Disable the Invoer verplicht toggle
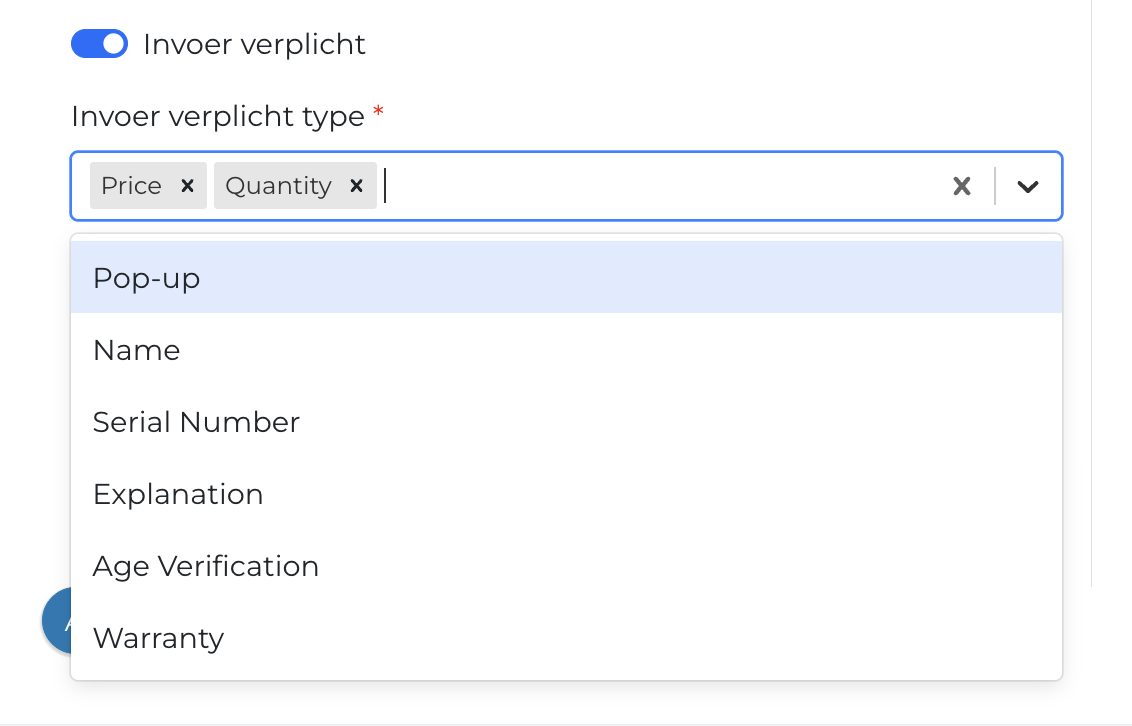Screen dimensions: 1132x726 (99, 43)
